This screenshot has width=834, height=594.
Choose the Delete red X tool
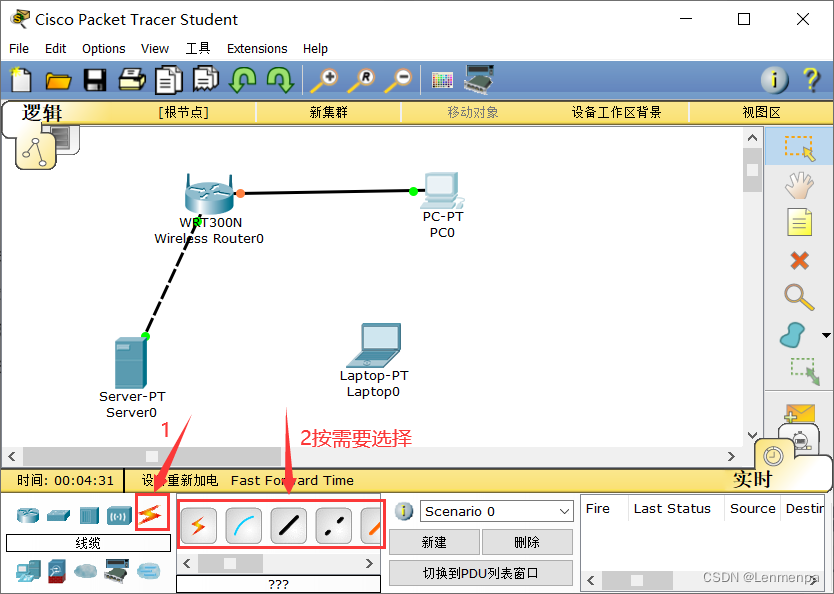tap(799, 261)
